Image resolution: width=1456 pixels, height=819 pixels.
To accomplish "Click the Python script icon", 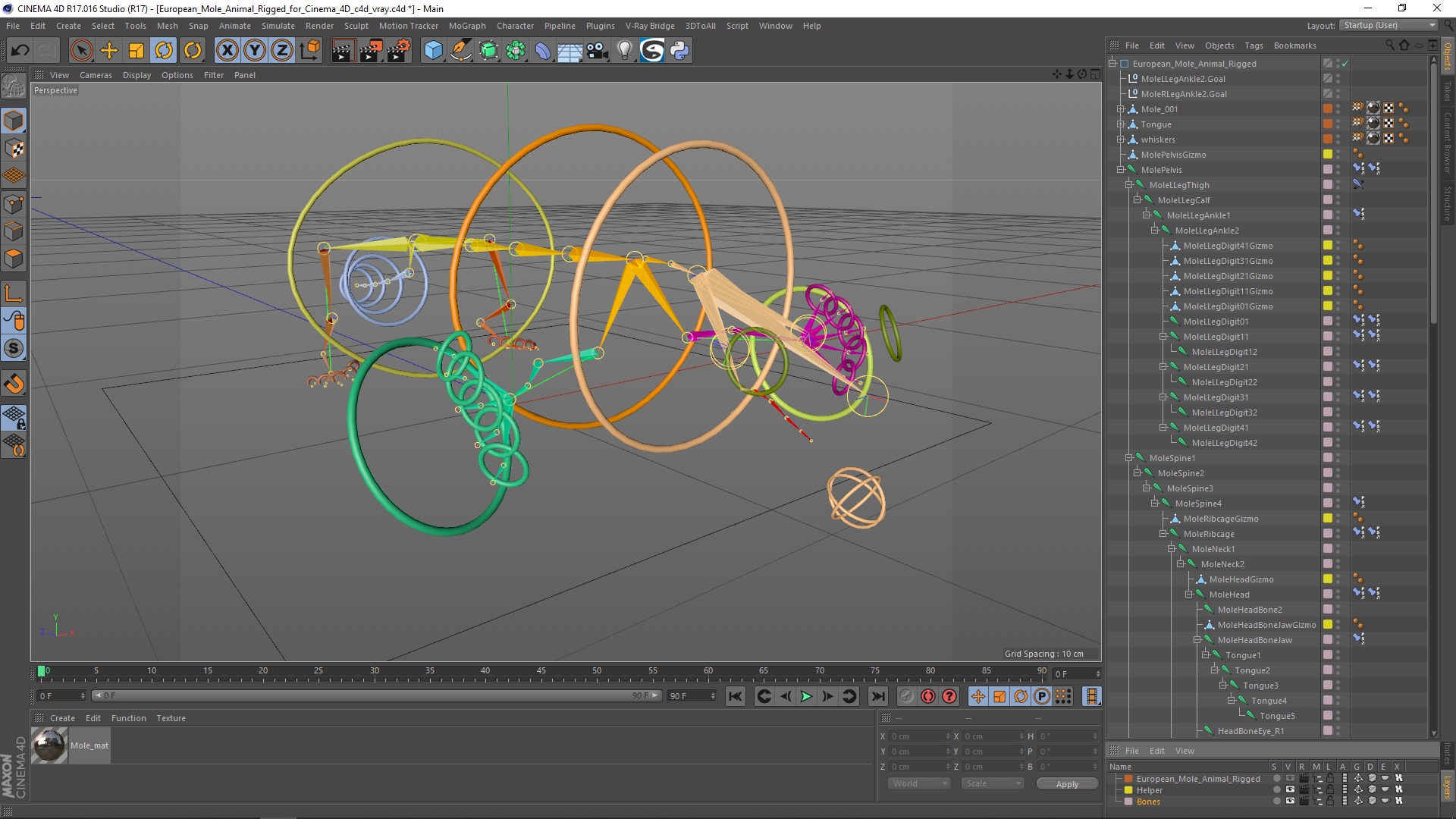I will pyautogui.click(x=679, y=51).
